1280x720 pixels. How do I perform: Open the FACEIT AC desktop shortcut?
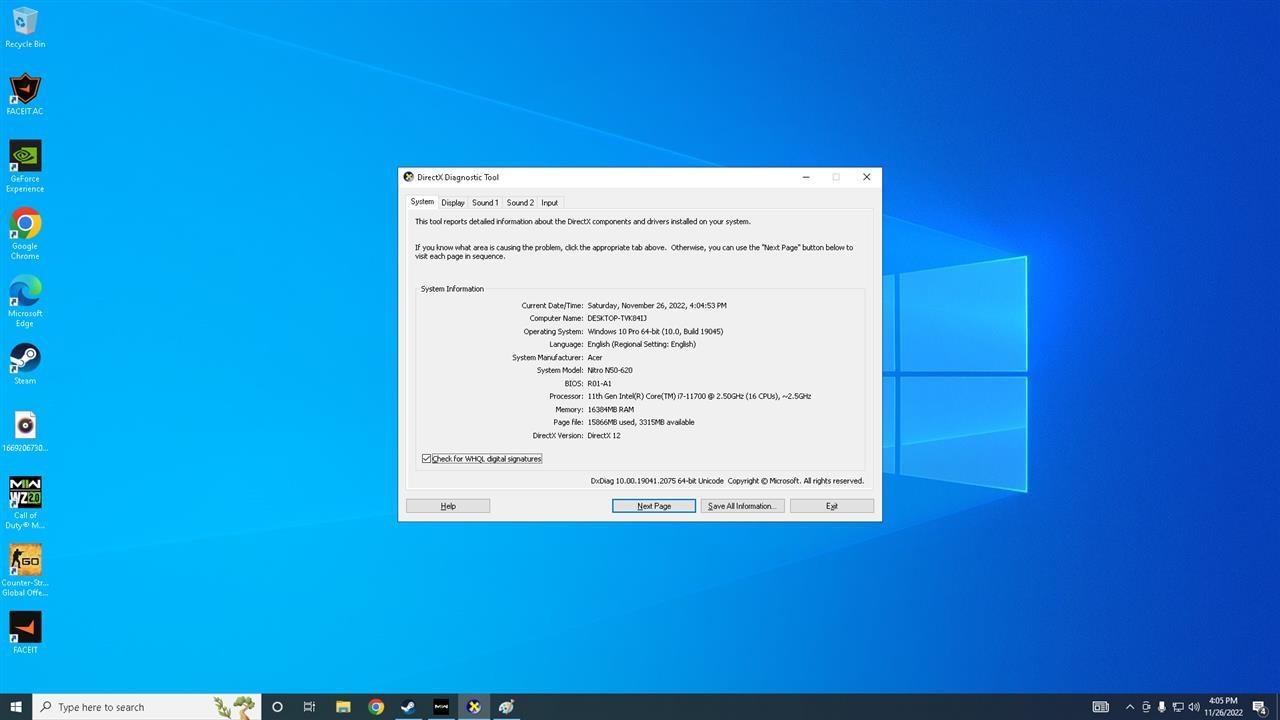[x=25, y=94]
